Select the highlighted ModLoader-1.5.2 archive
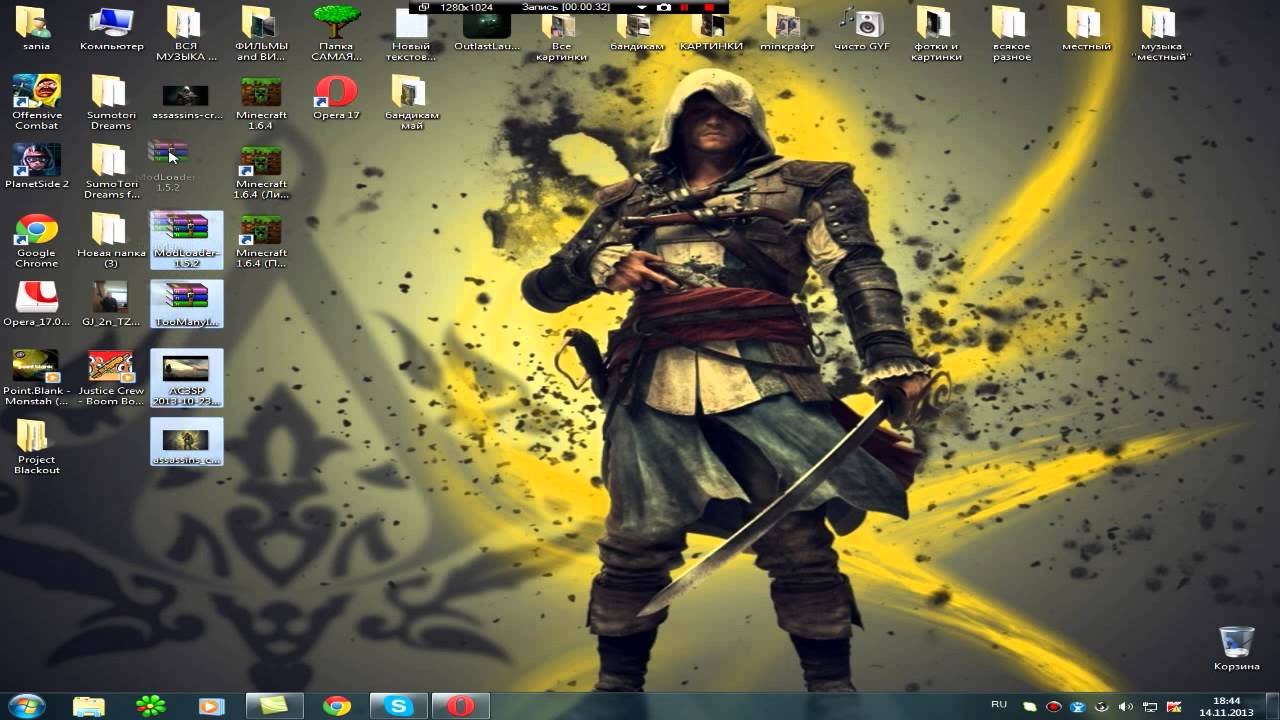Screen dimensions: 1280x720 point(186,240)
